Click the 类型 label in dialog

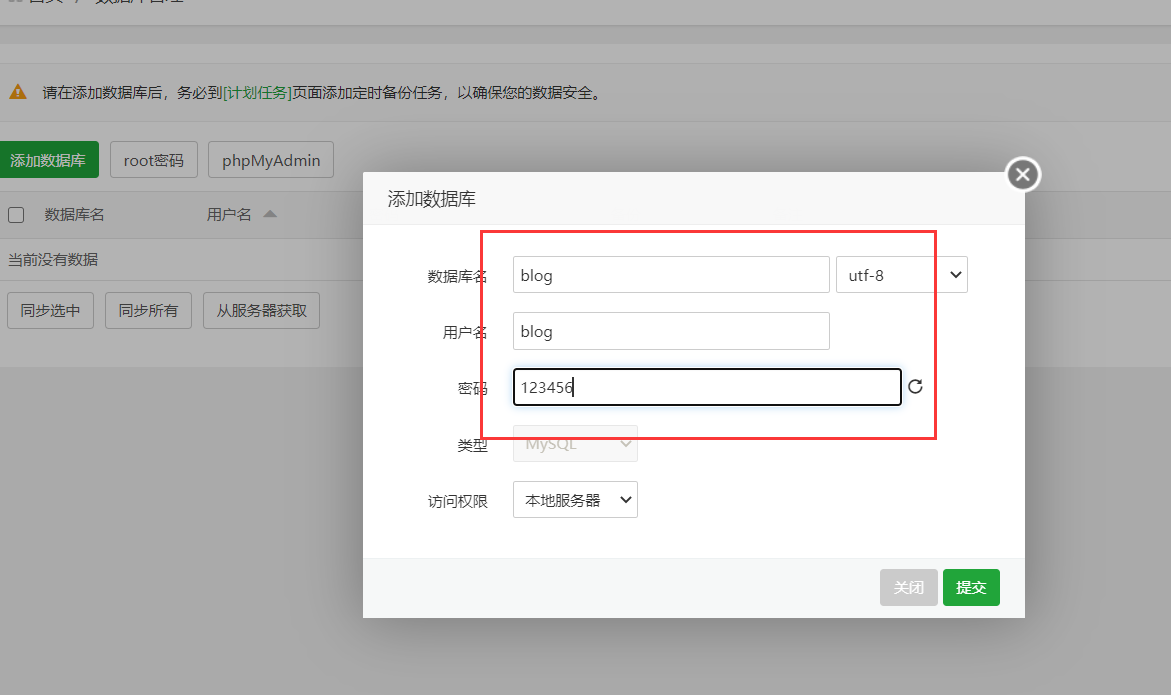pos(472,445)
